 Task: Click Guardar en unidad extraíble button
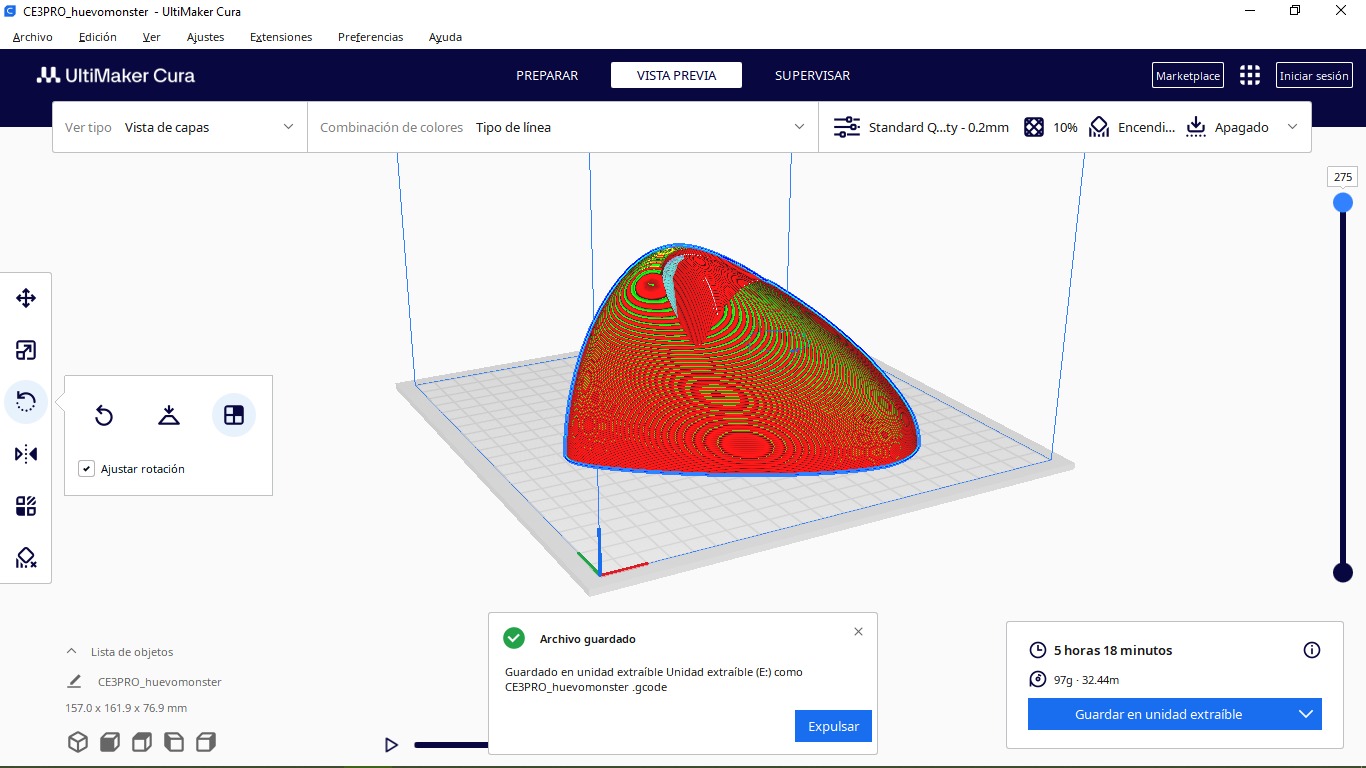pos(1158,714)
